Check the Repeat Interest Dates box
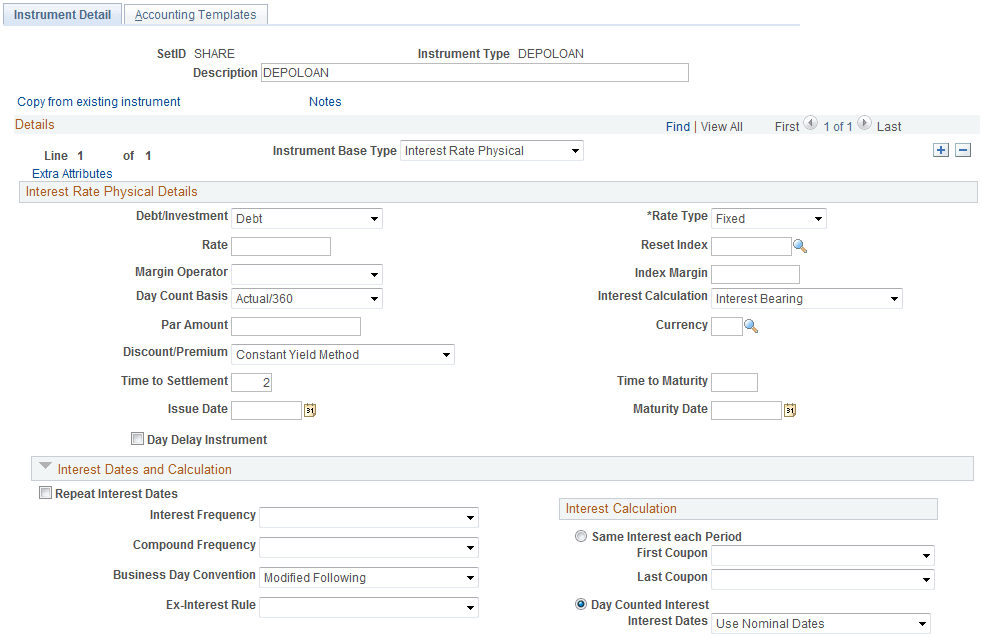The width and height of the screenshot is (983, 637). [x=46, y=493]
